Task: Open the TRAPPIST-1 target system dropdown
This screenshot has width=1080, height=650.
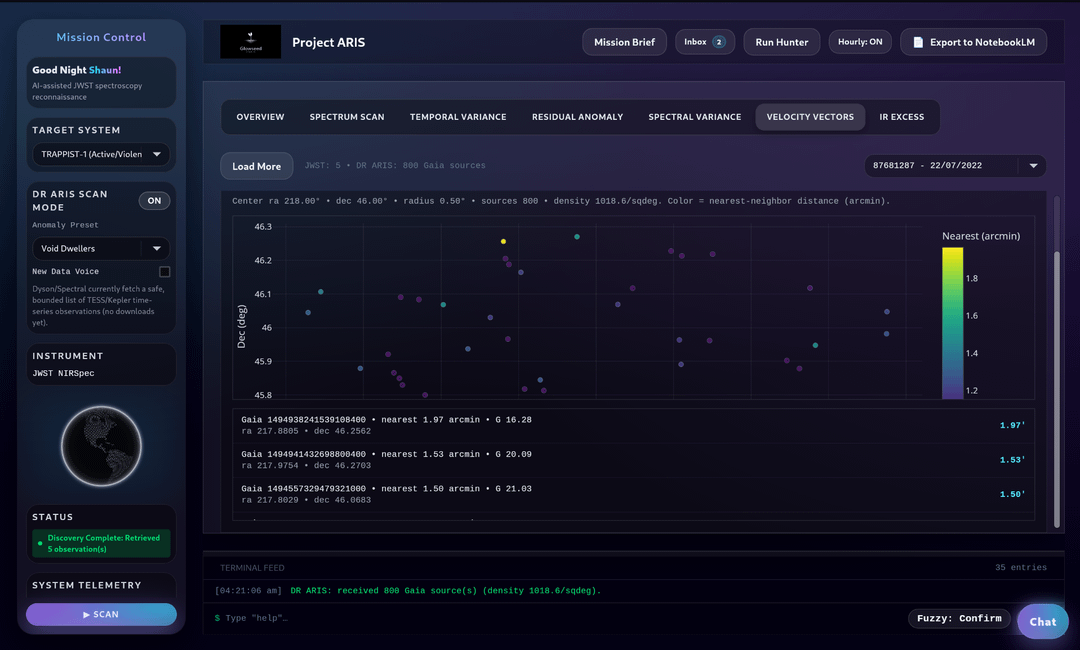Action: pos(101,155)
